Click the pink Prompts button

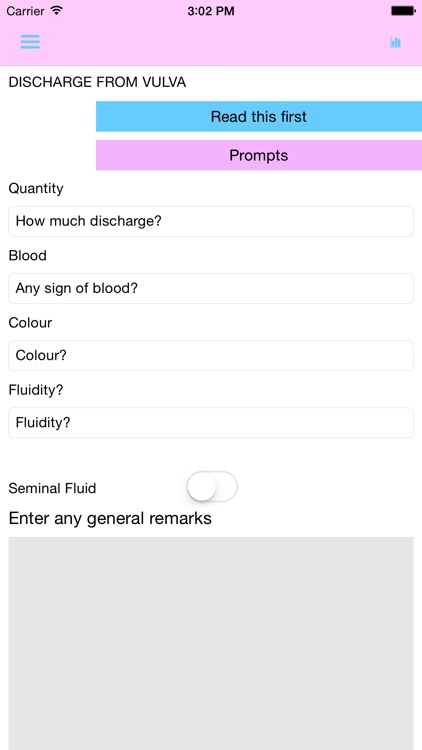click(x=259, y=155)
